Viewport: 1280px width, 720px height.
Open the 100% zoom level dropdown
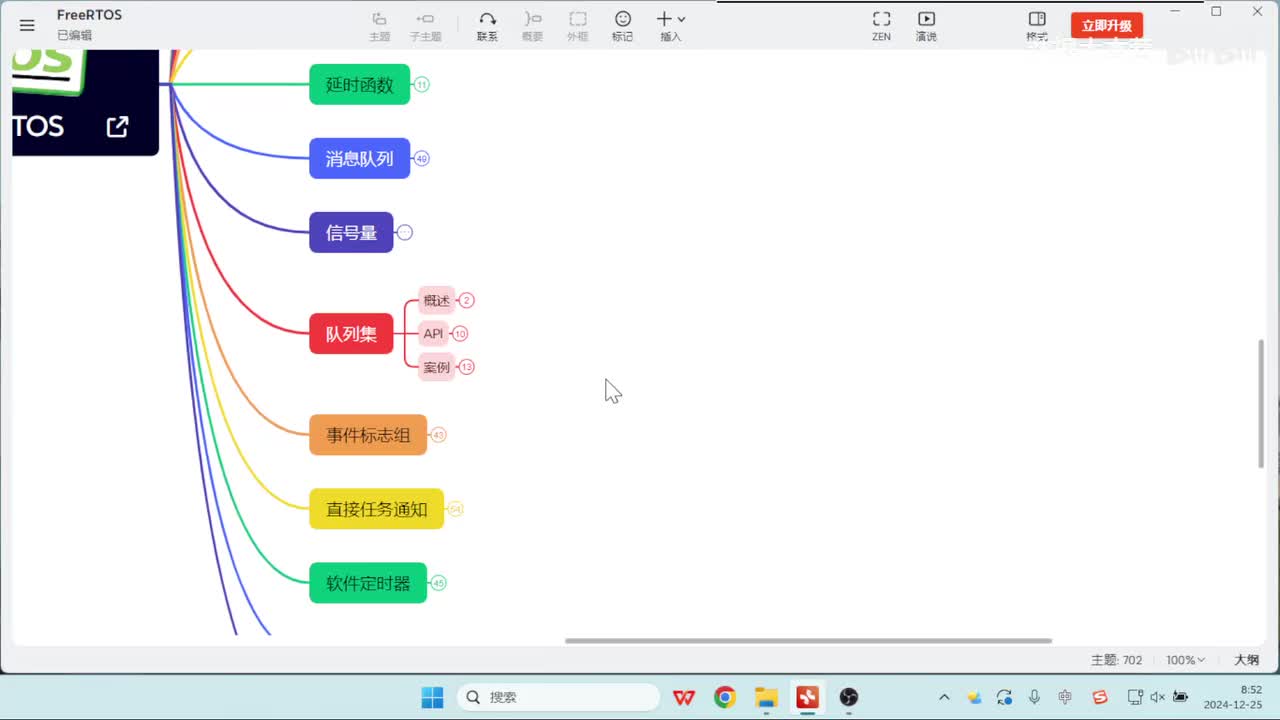coord(1186,660)
